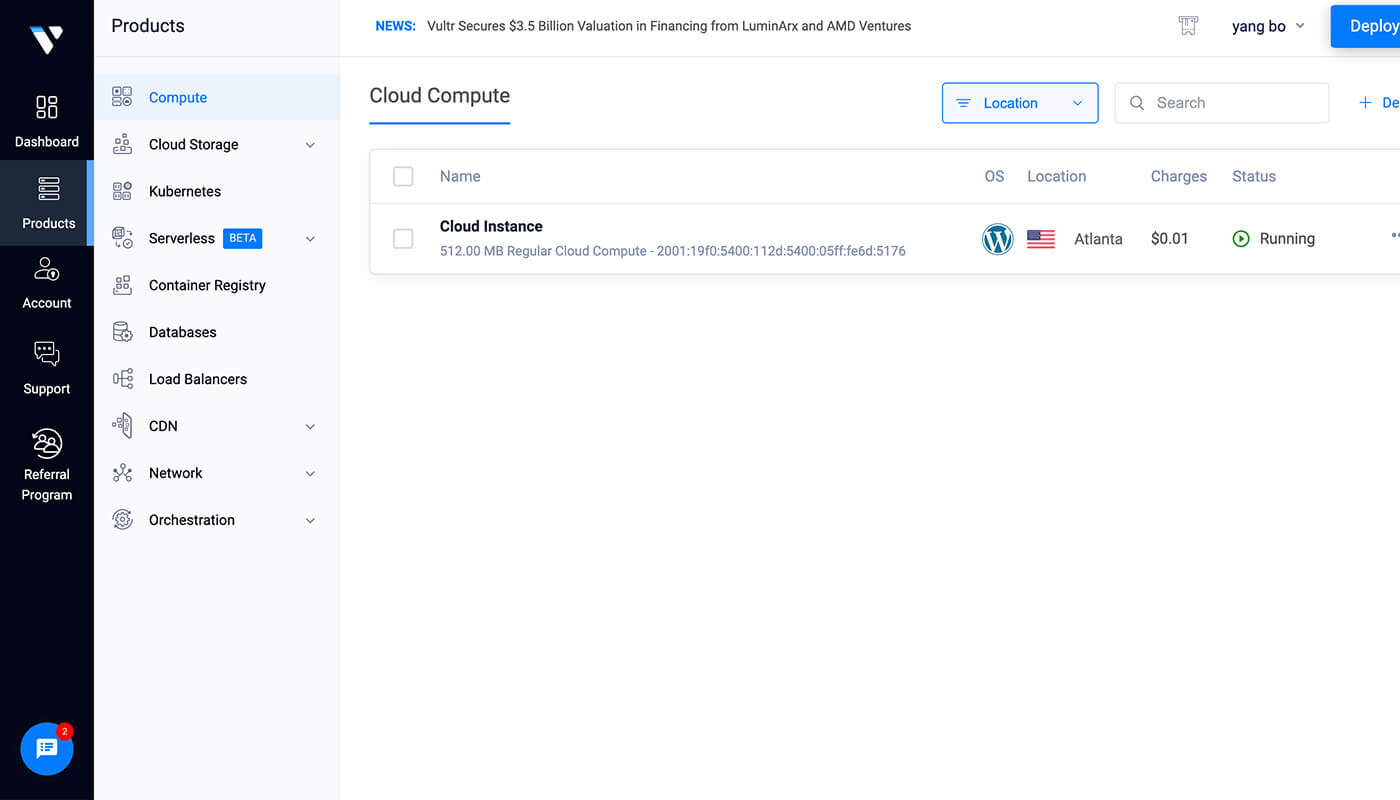
Task: Click the Load Balancers sidebar icon
Action: [x=122, y=379]
